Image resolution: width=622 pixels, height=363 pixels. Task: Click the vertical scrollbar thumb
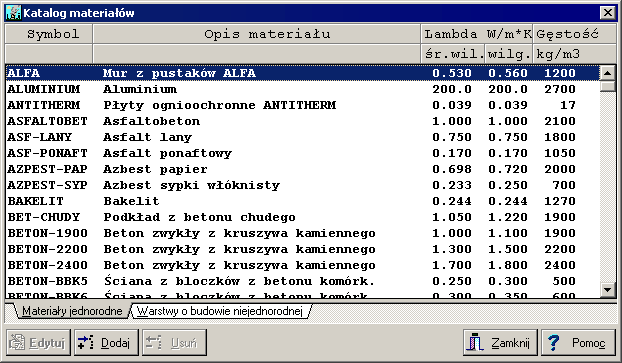607,86
